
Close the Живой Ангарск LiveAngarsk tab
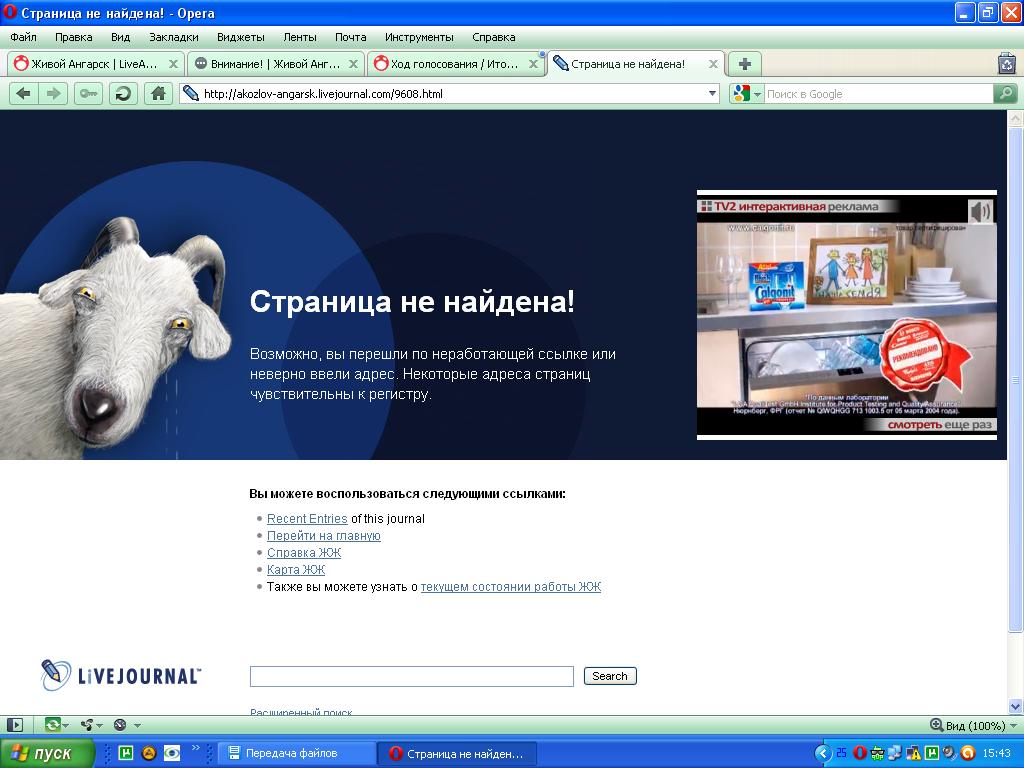tap(173, 64)
